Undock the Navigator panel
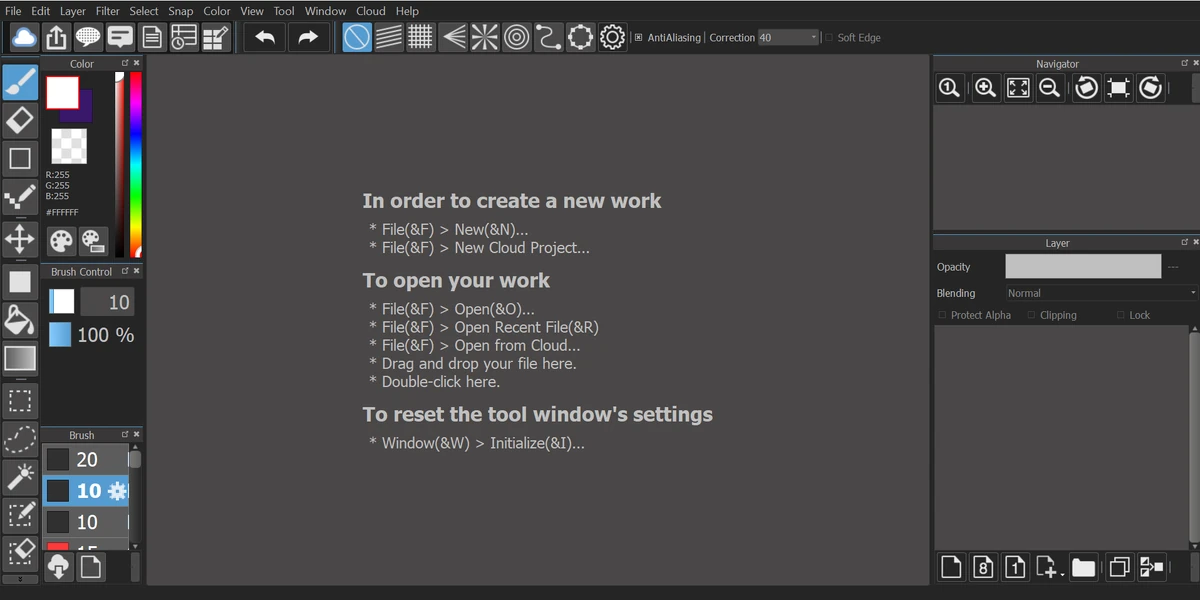Image resolution: width=1200 pixels, height=600 pixels. [1185, 63]
